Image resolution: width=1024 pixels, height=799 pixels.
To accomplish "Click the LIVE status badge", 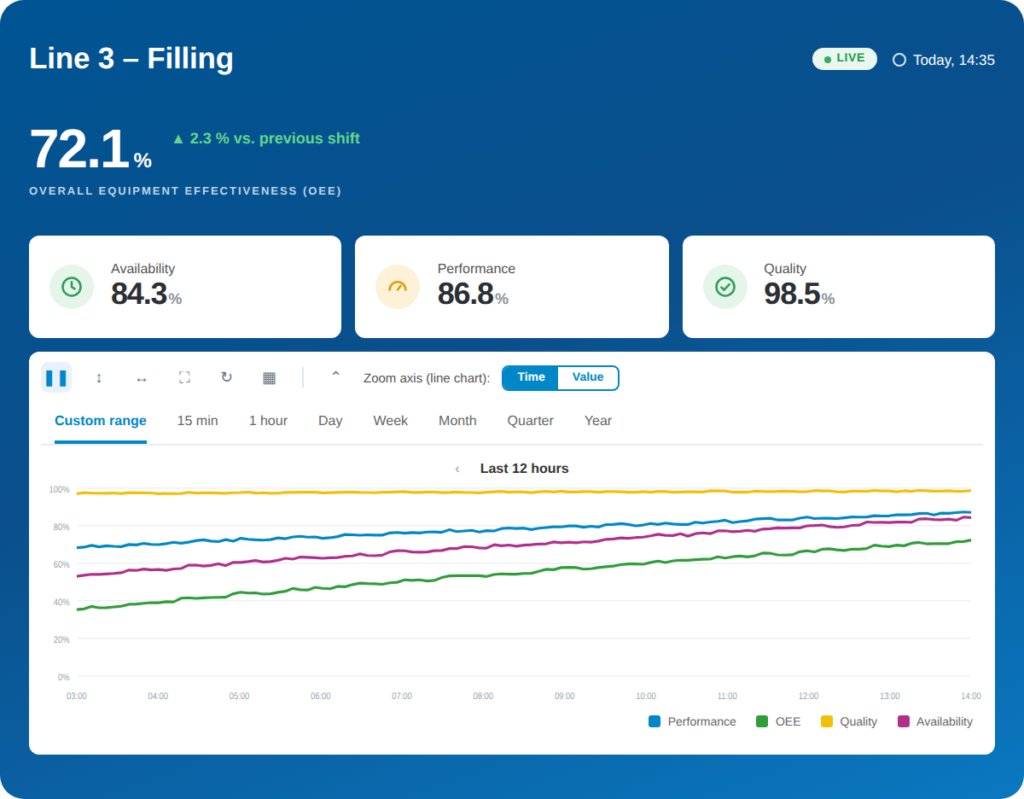I will [x=844, y=59].
